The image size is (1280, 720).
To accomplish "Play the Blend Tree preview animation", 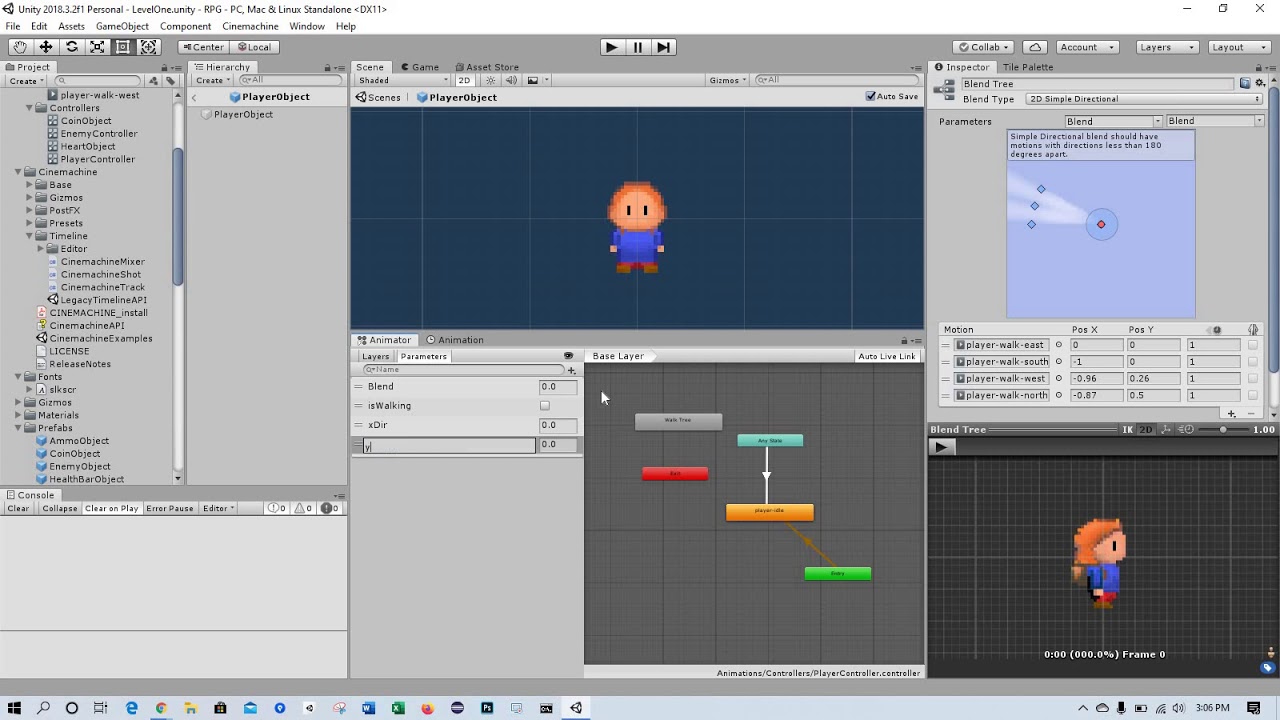I will tap(941, 447).
